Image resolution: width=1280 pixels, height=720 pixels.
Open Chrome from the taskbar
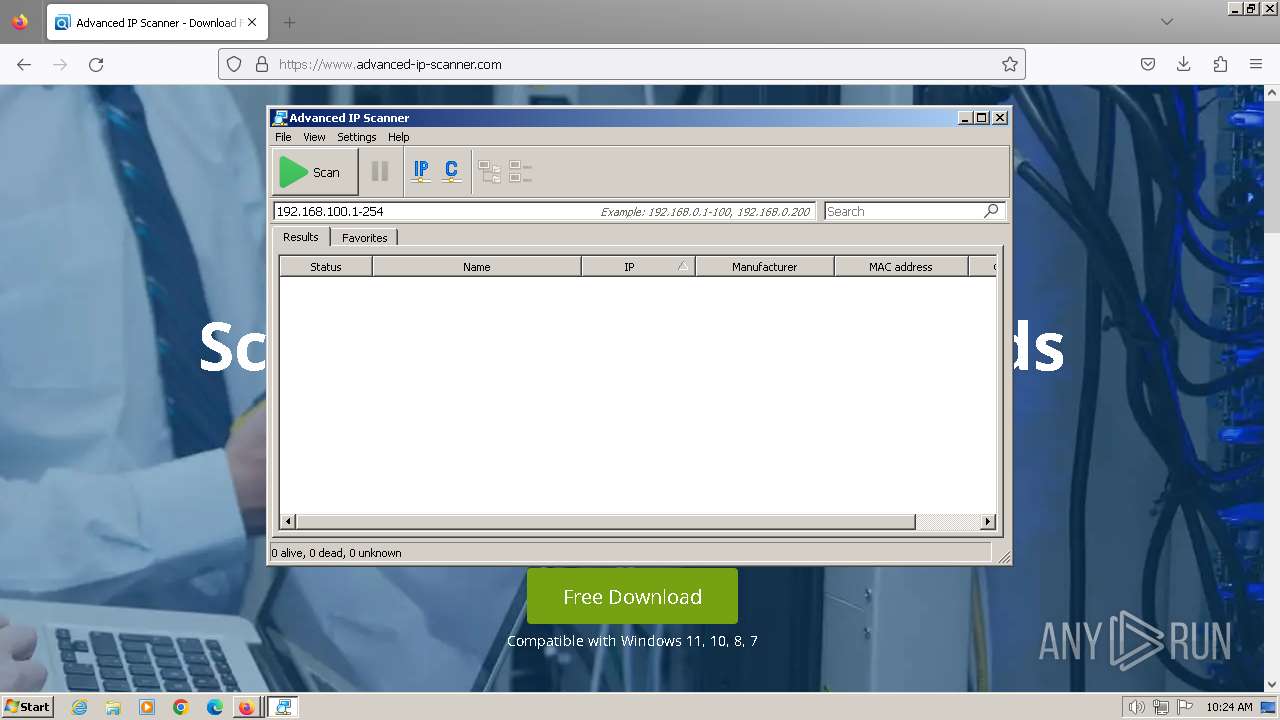coord(181,707)
